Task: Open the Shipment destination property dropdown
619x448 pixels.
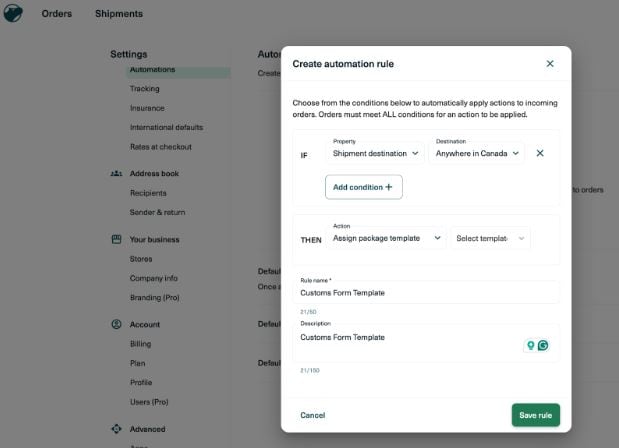Action: (x=376, y=153)
